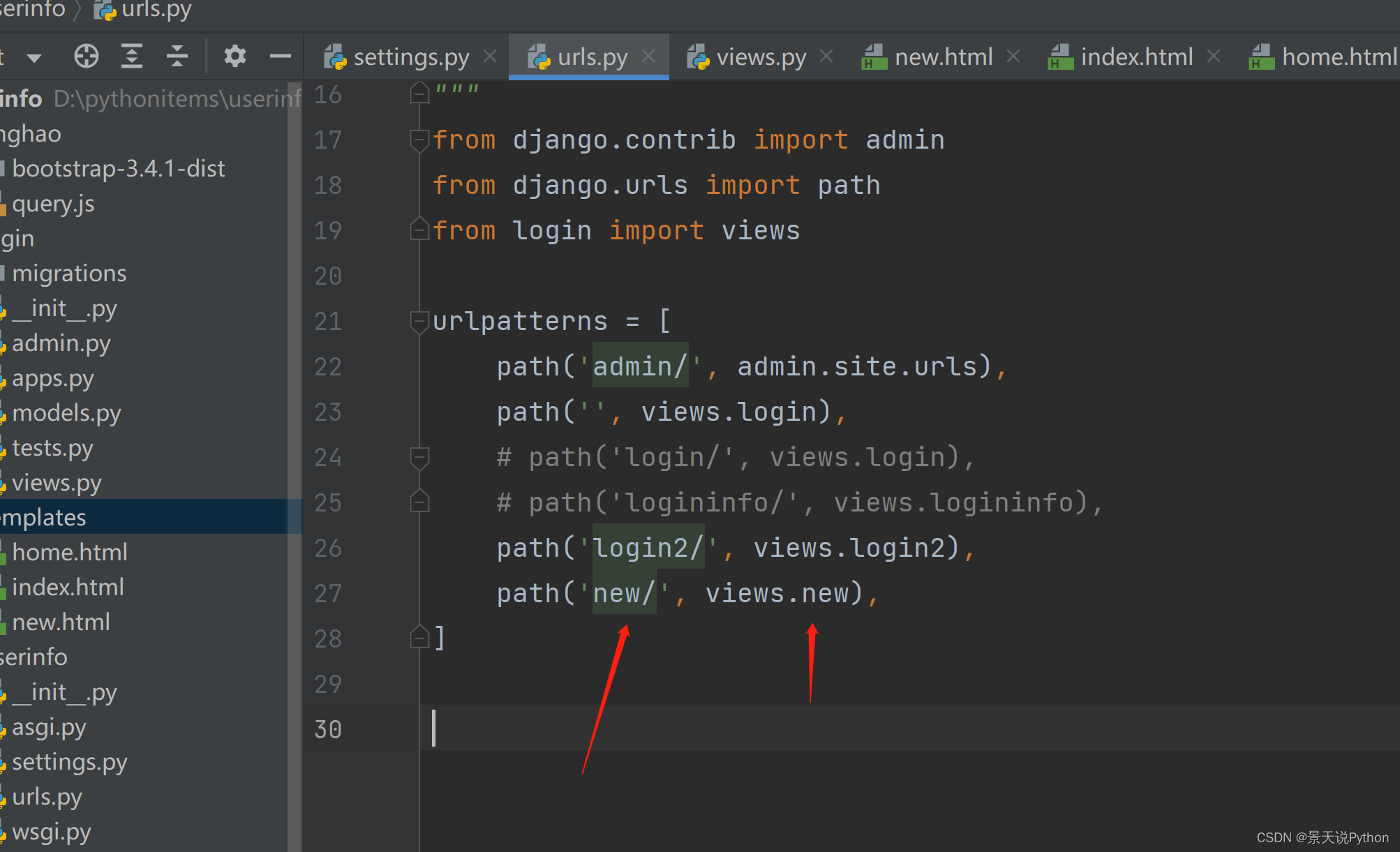Close the index.html tab

pos(1214,56)
